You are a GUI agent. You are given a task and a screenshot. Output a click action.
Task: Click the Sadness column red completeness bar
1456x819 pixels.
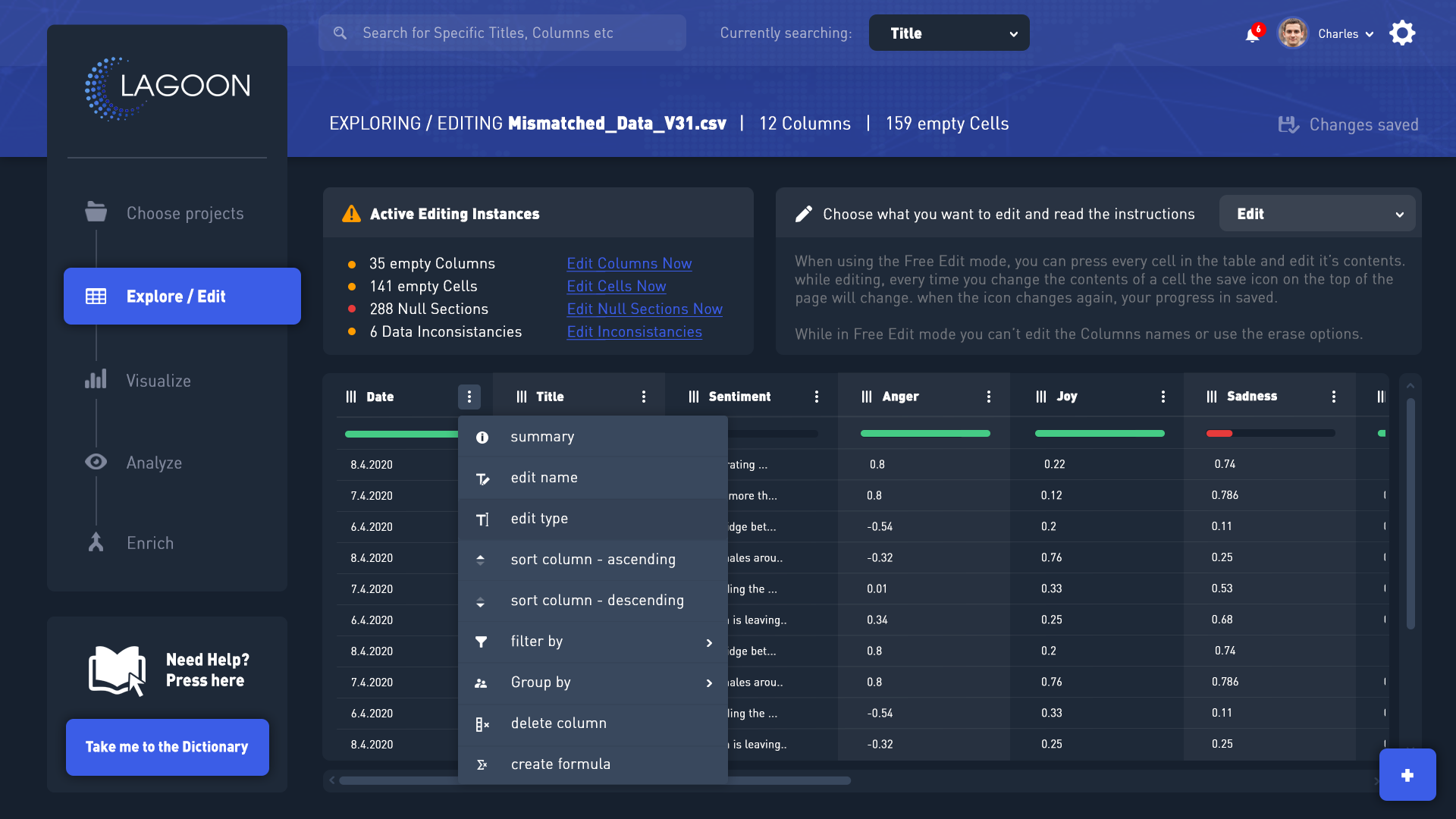1219,433
